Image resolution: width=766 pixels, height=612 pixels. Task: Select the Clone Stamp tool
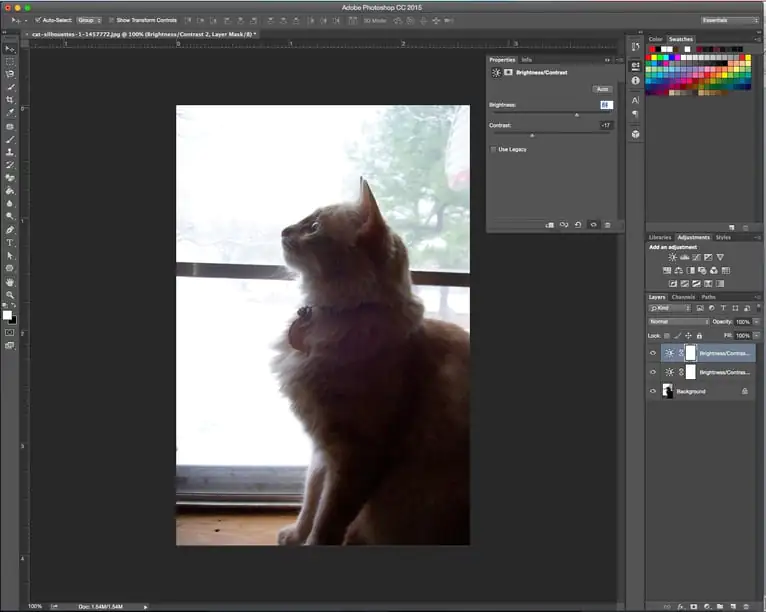tap(10, 152)
